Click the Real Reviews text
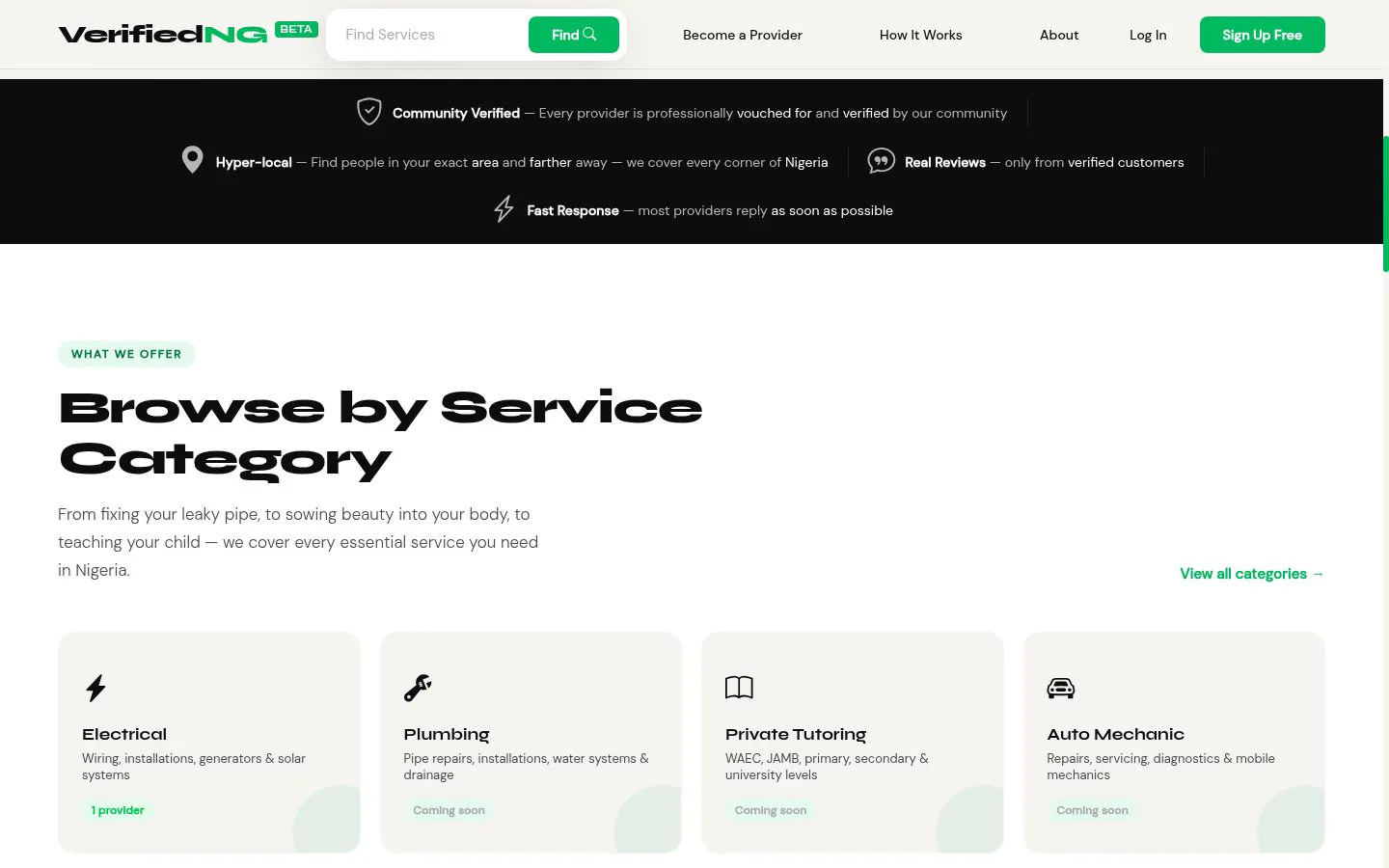This screenshot has height=868, width=1389. click(945, 162)
